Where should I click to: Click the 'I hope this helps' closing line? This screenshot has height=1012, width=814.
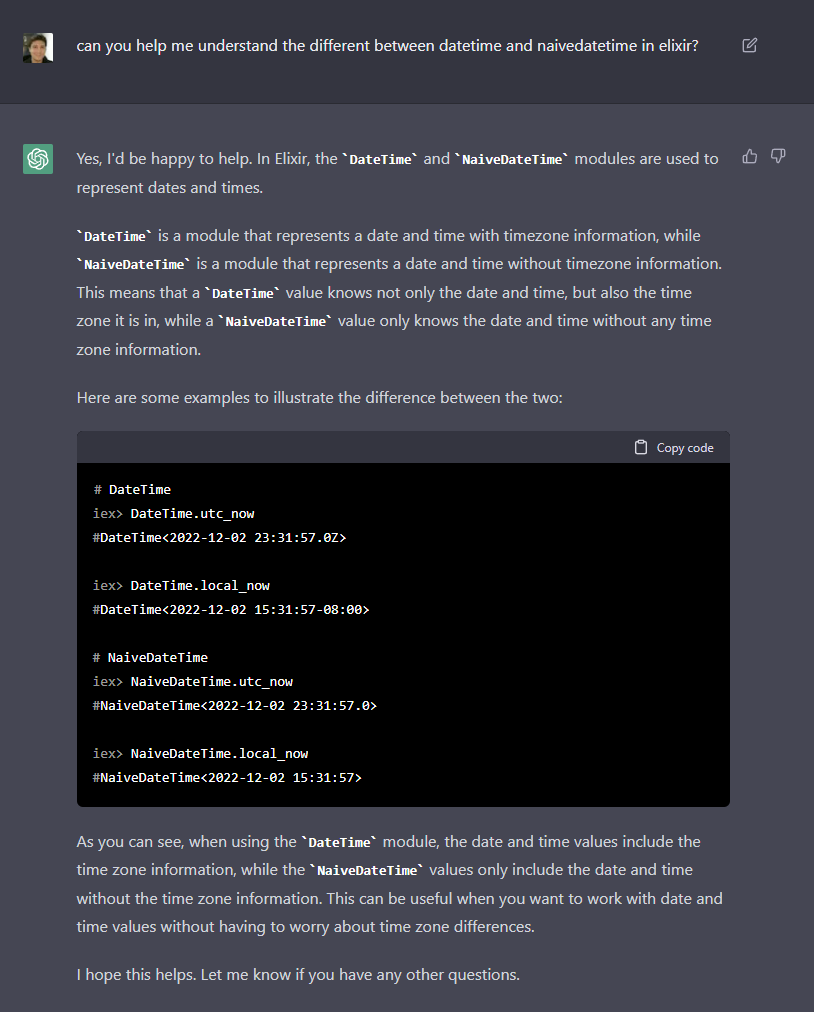pyautogui.click(x=298, y=975)
